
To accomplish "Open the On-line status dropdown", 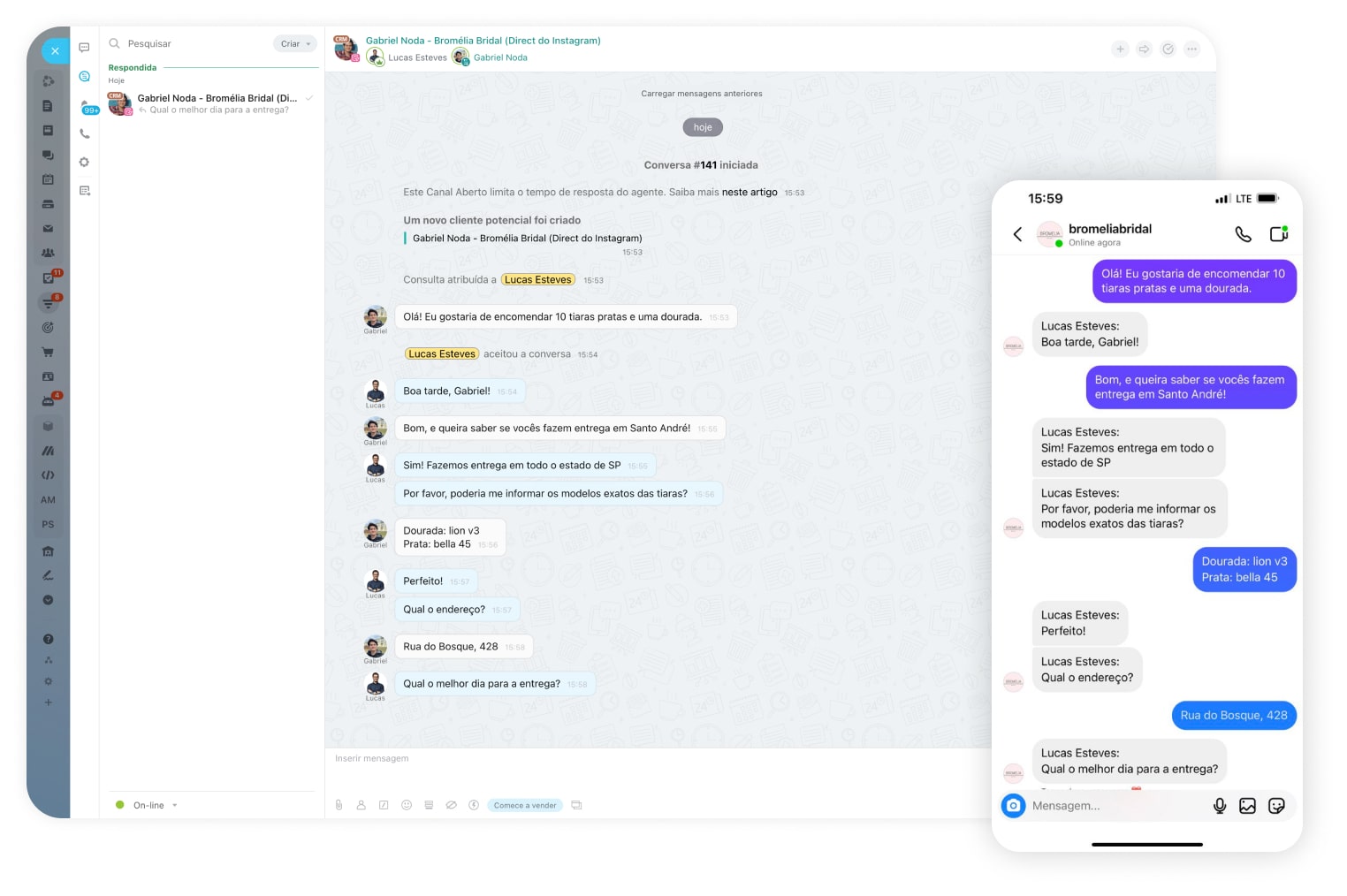I will (148, 805).
